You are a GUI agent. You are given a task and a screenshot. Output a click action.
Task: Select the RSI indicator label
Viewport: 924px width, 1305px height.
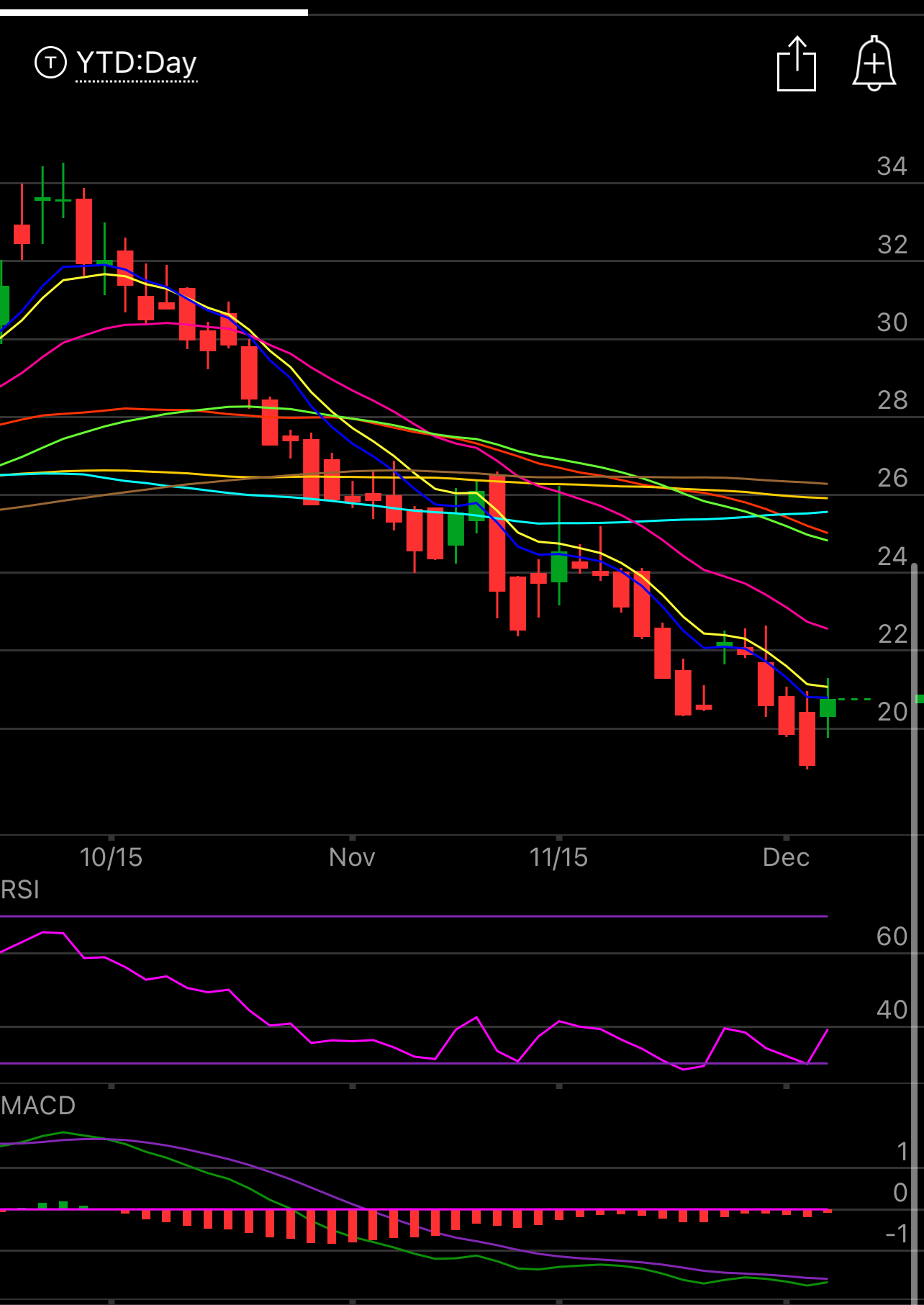pyautogui.click(x=20, y=890)
